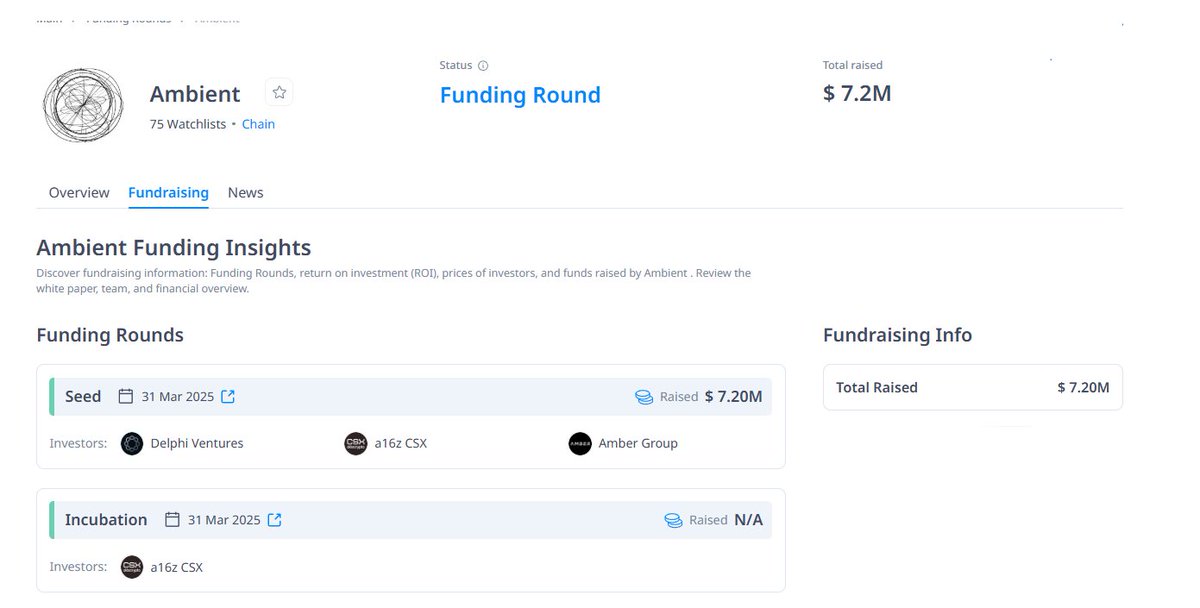Open a16z CSX investor in Incubation round

click(177, 567)
